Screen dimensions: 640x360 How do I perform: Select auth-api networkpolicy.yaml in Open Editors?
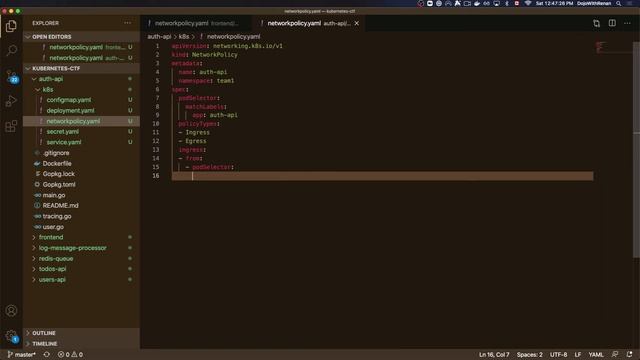tap(82, 58)
